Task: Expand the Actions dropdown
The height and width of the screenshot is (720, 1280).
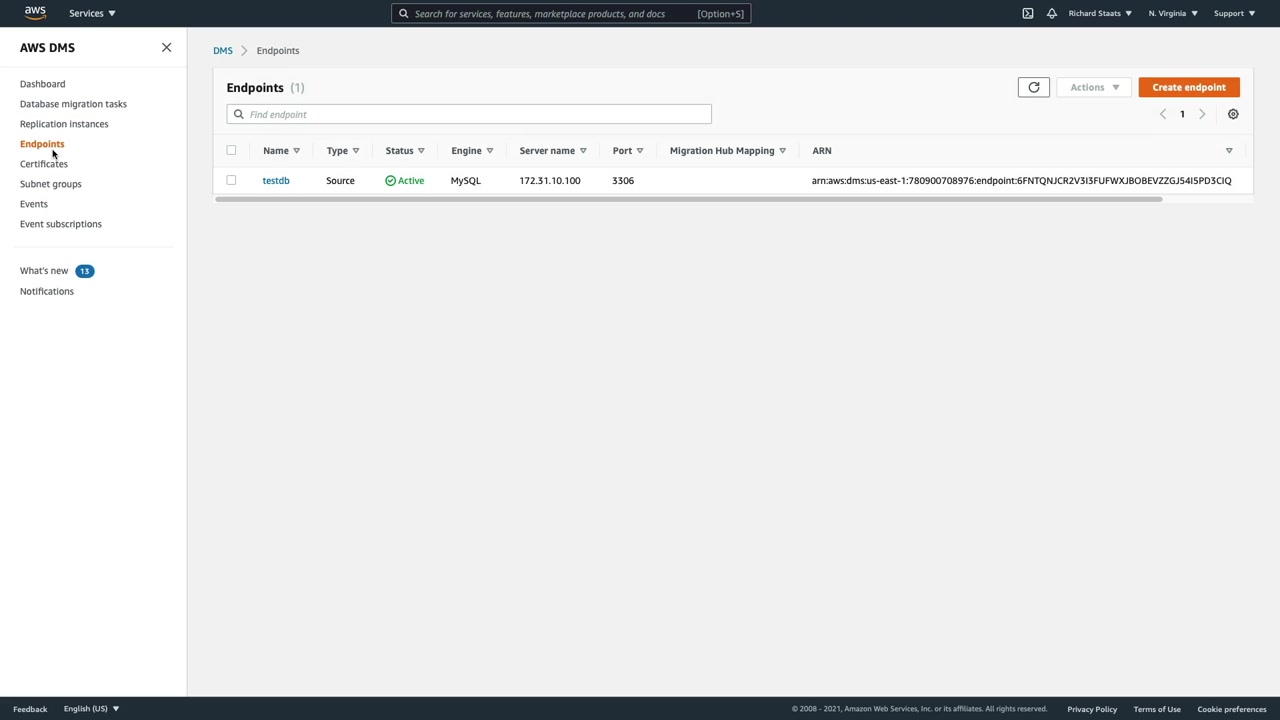Action: [x=1094, y=87]
